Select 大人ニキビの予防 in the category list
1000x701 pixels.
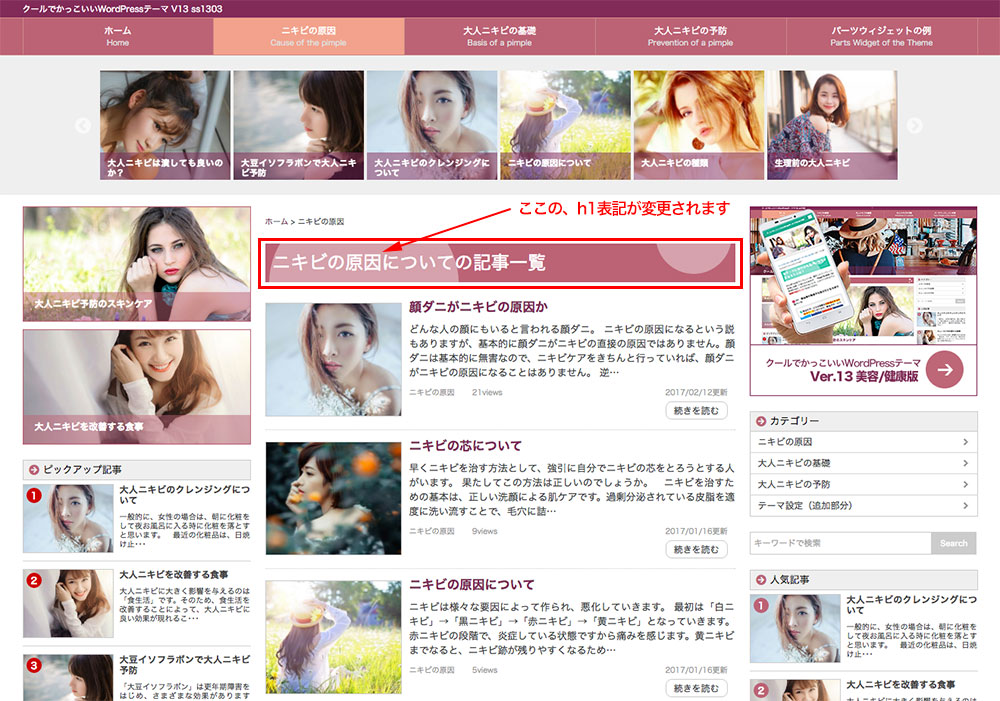pyautogui.click(x=864, y=485)
